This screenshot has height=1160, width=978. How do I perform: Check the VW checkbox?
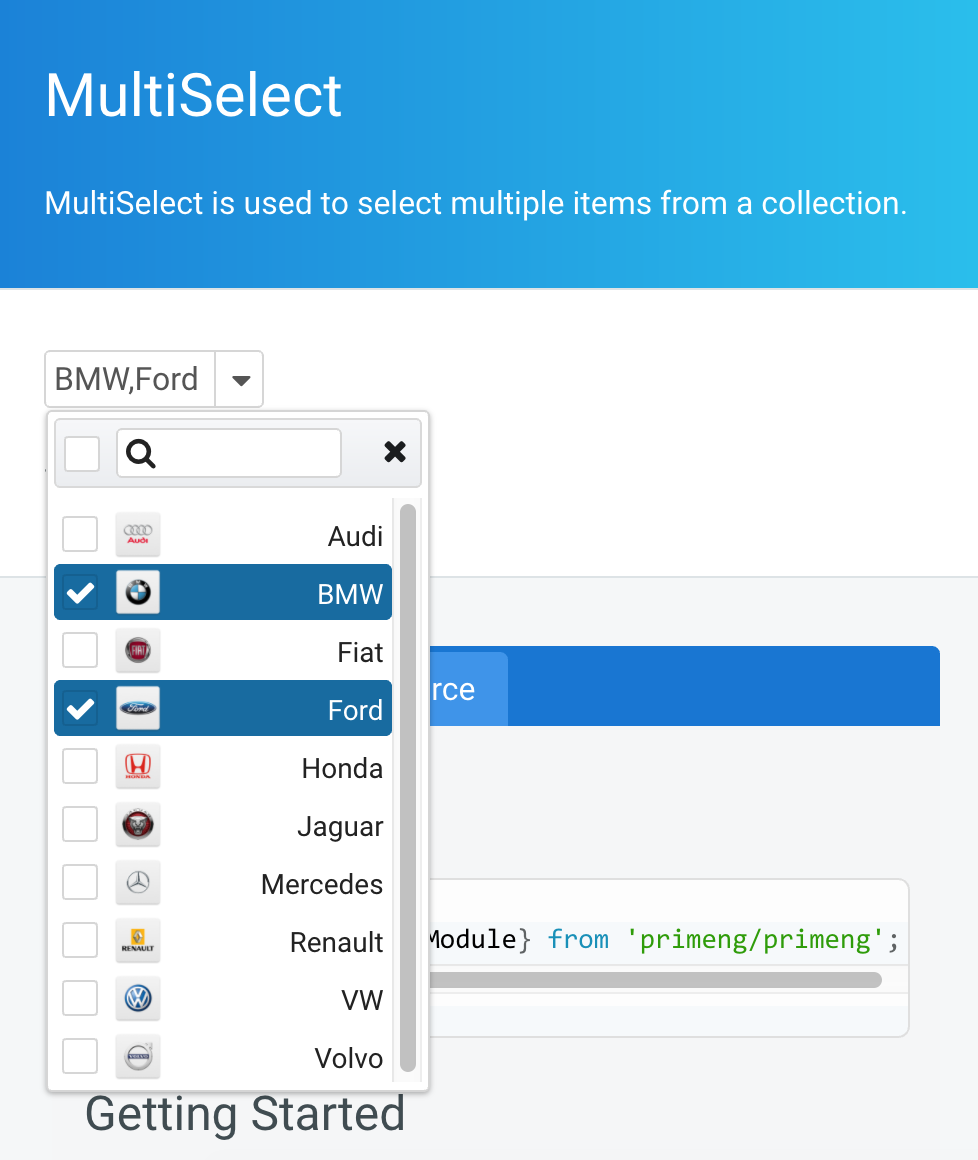pos(80,998)
